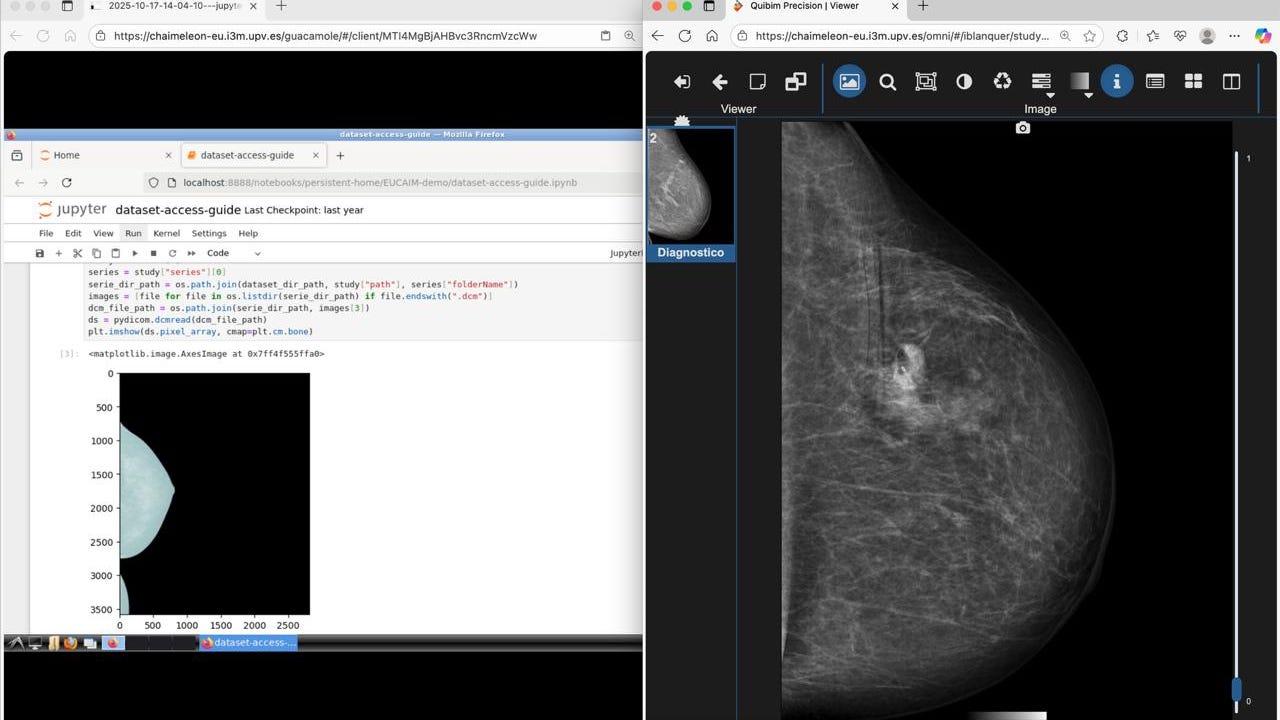Viewport: 1280px width, 720px height.
Task: Toggle the image info overlay button
Action: pos(1116,82)
